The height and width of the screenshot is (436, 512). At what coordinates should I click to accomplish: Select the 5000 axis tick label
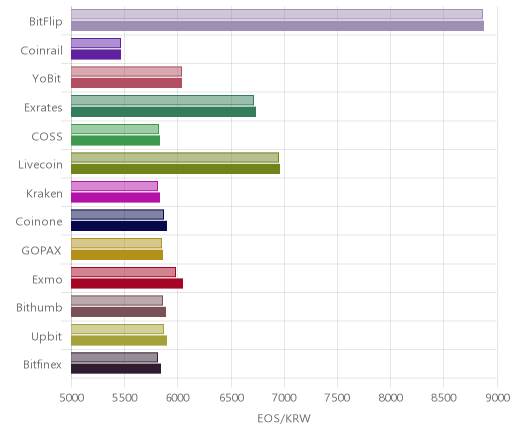point(72,398)
